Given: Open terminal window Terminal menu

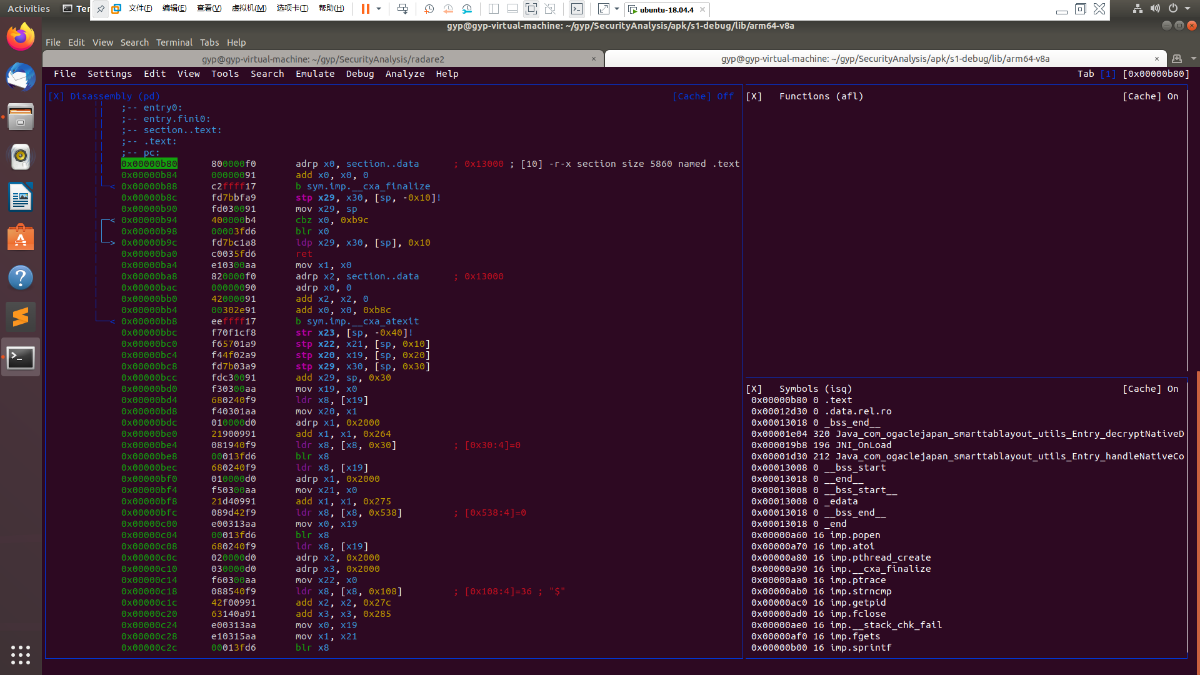Looking at the screenshot, I should (174, 43).
